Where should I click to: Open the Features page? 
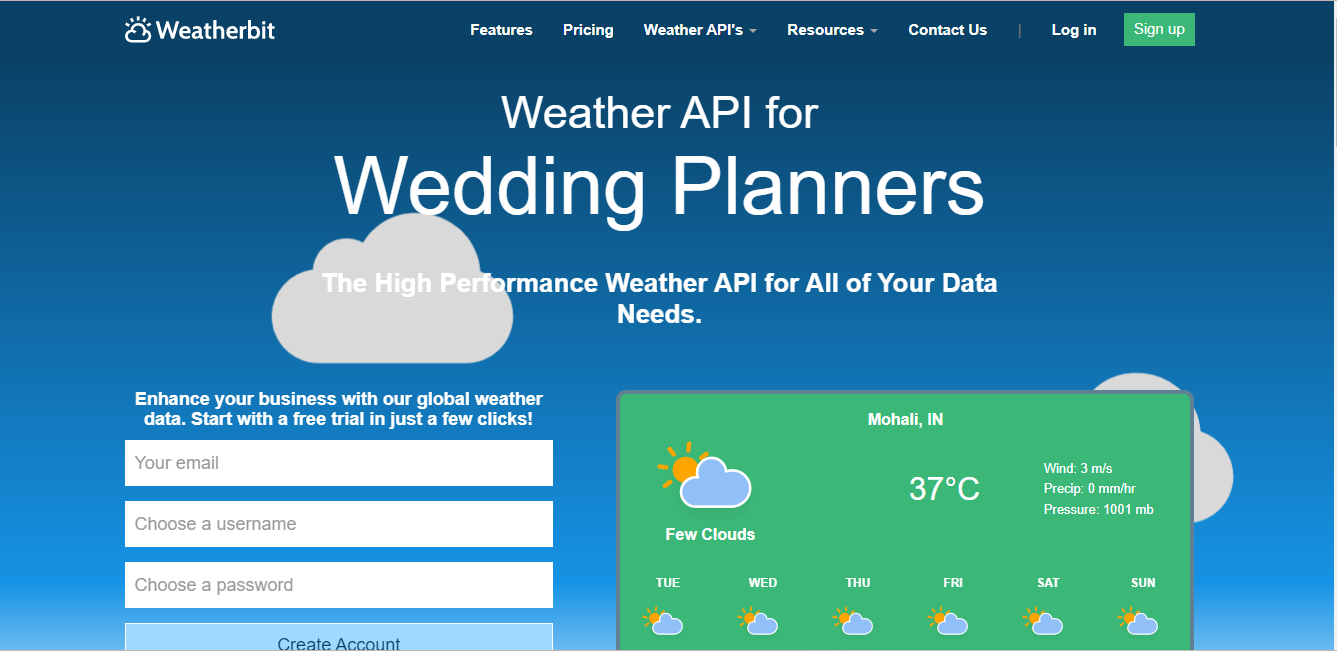(501, 30)
